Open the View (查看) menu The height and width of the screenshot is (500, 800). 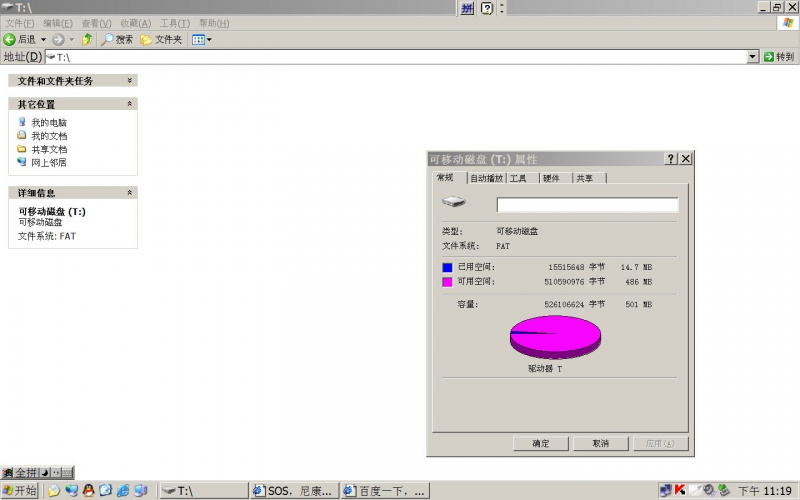pyautogui.click(x=96, y=23)
